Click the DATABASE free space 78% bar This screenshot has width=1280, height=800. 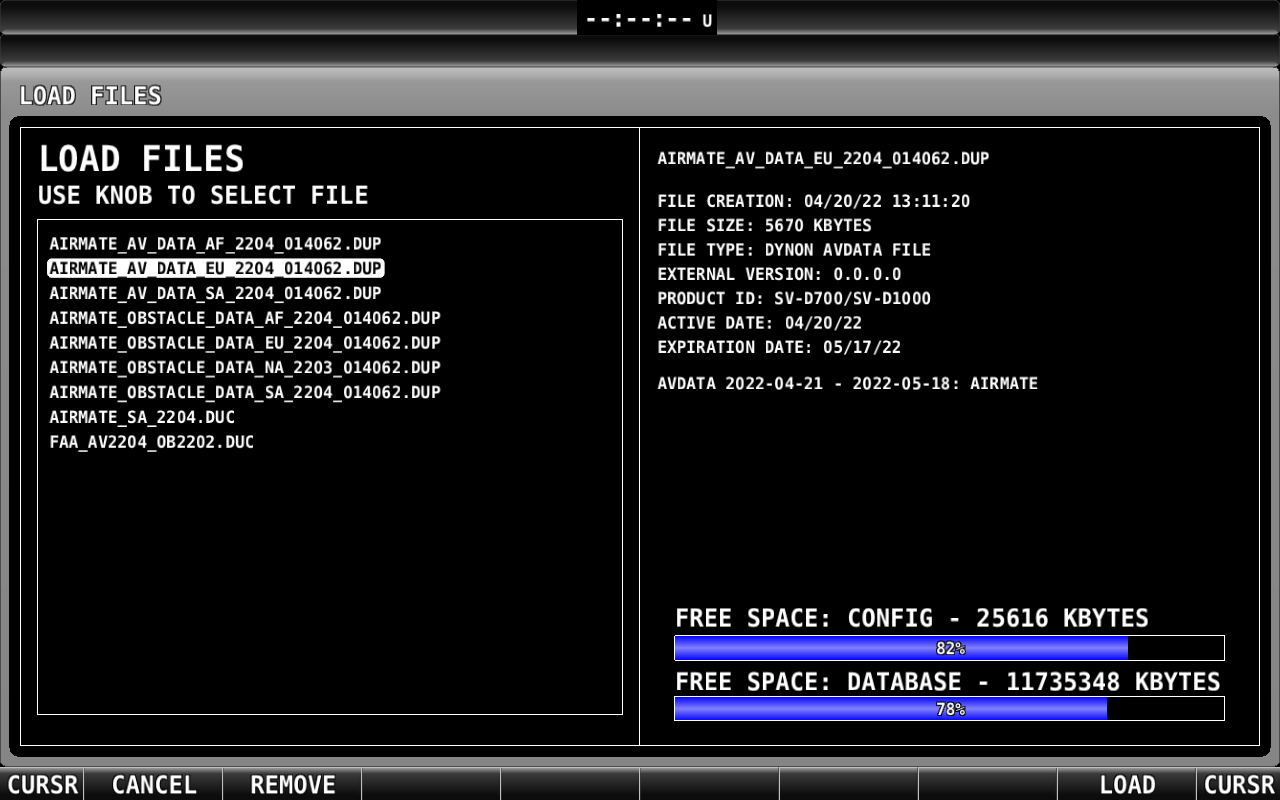point(949,709)
